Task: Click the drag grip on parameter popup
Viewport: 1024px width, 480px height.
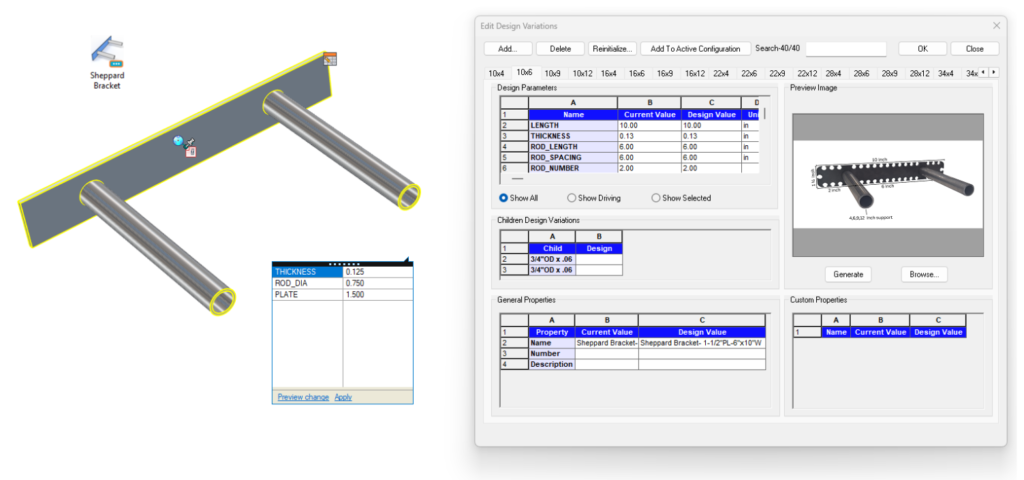Action: point(343,264)
